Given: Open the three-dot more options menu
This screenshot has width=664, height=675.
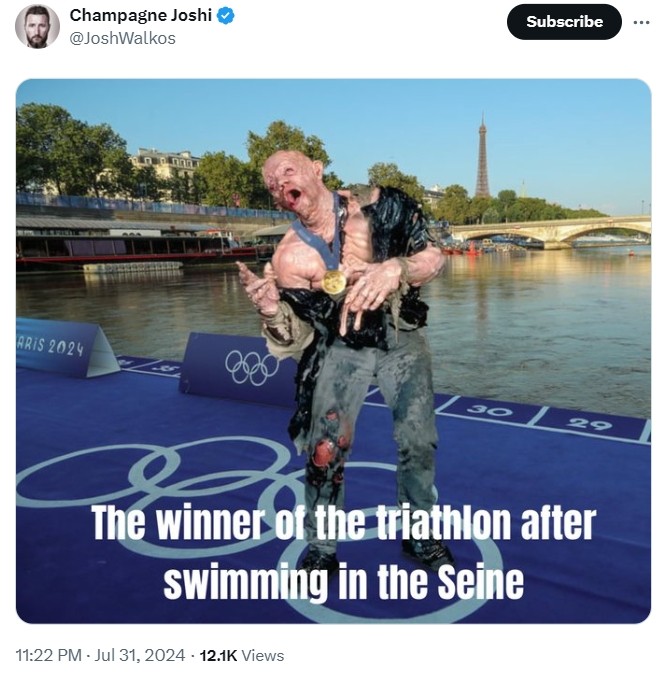Looking at the screenshot, I should (x=641, y=22).
